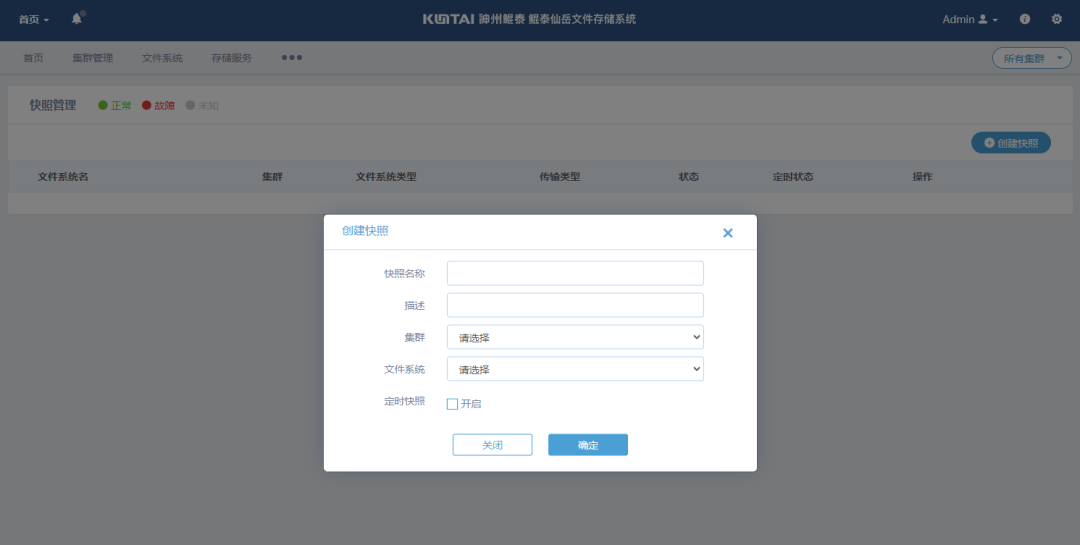Open the 存储服务 menu item
Image resolution: width=1080 pixels, height=545 pixels.
(231, 58)
